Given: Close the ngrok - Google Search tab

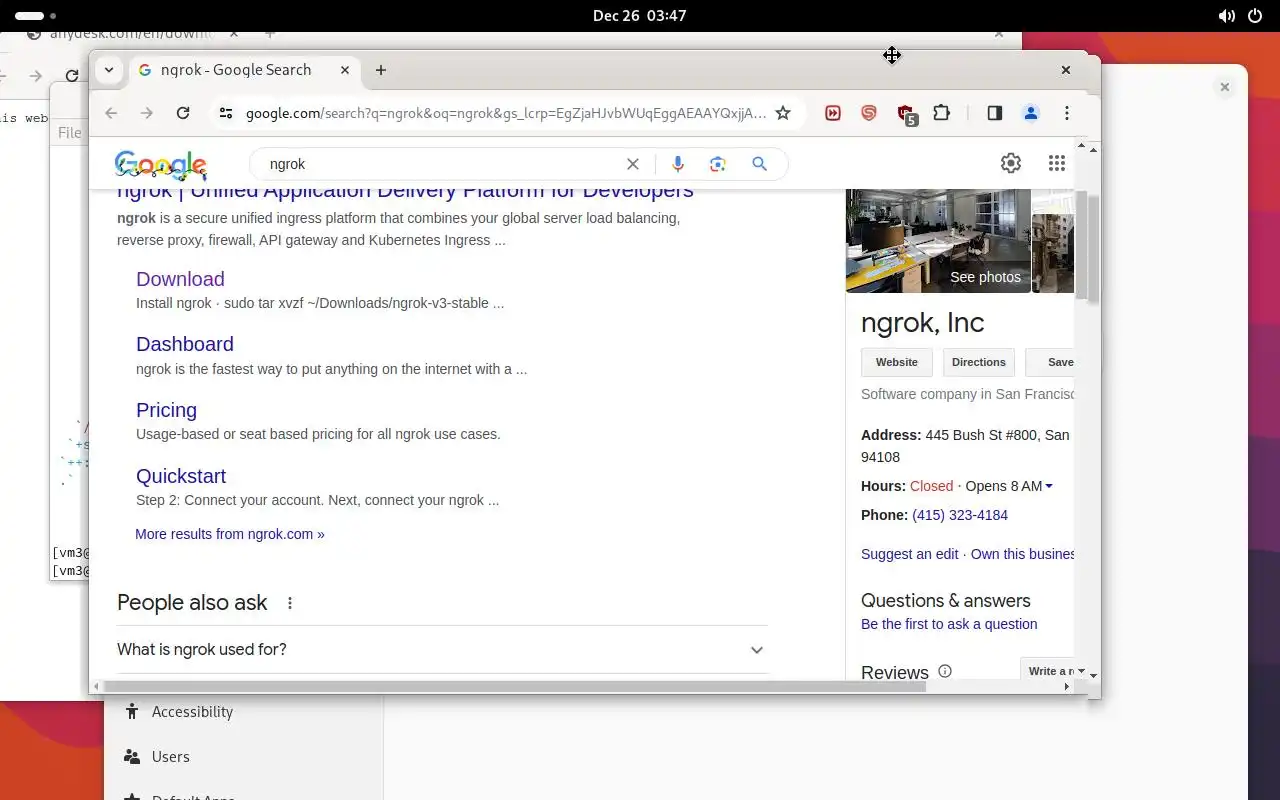Looking at the screenshot, I should [345, 70].
